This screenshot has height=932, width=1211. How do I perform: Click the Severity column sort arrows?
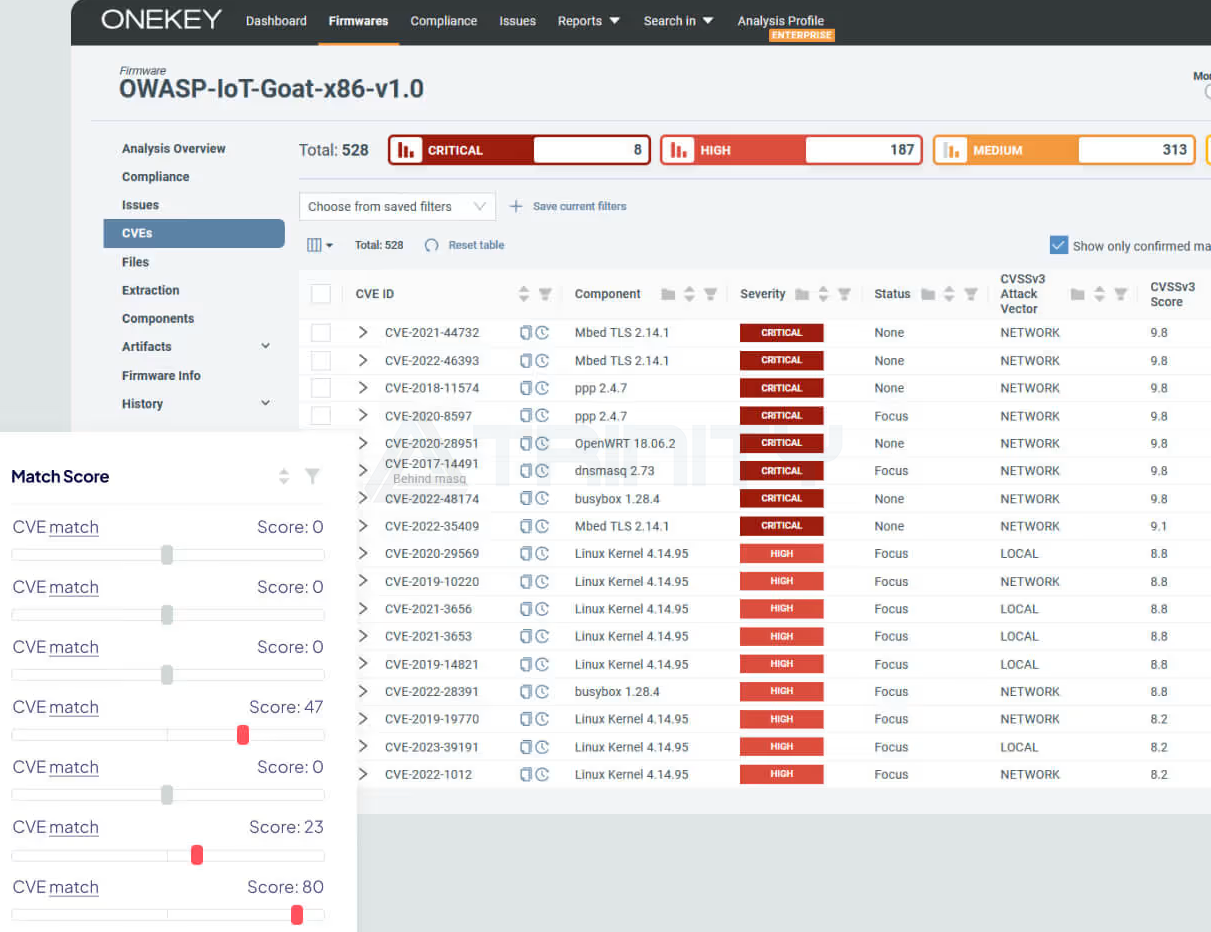823,294
